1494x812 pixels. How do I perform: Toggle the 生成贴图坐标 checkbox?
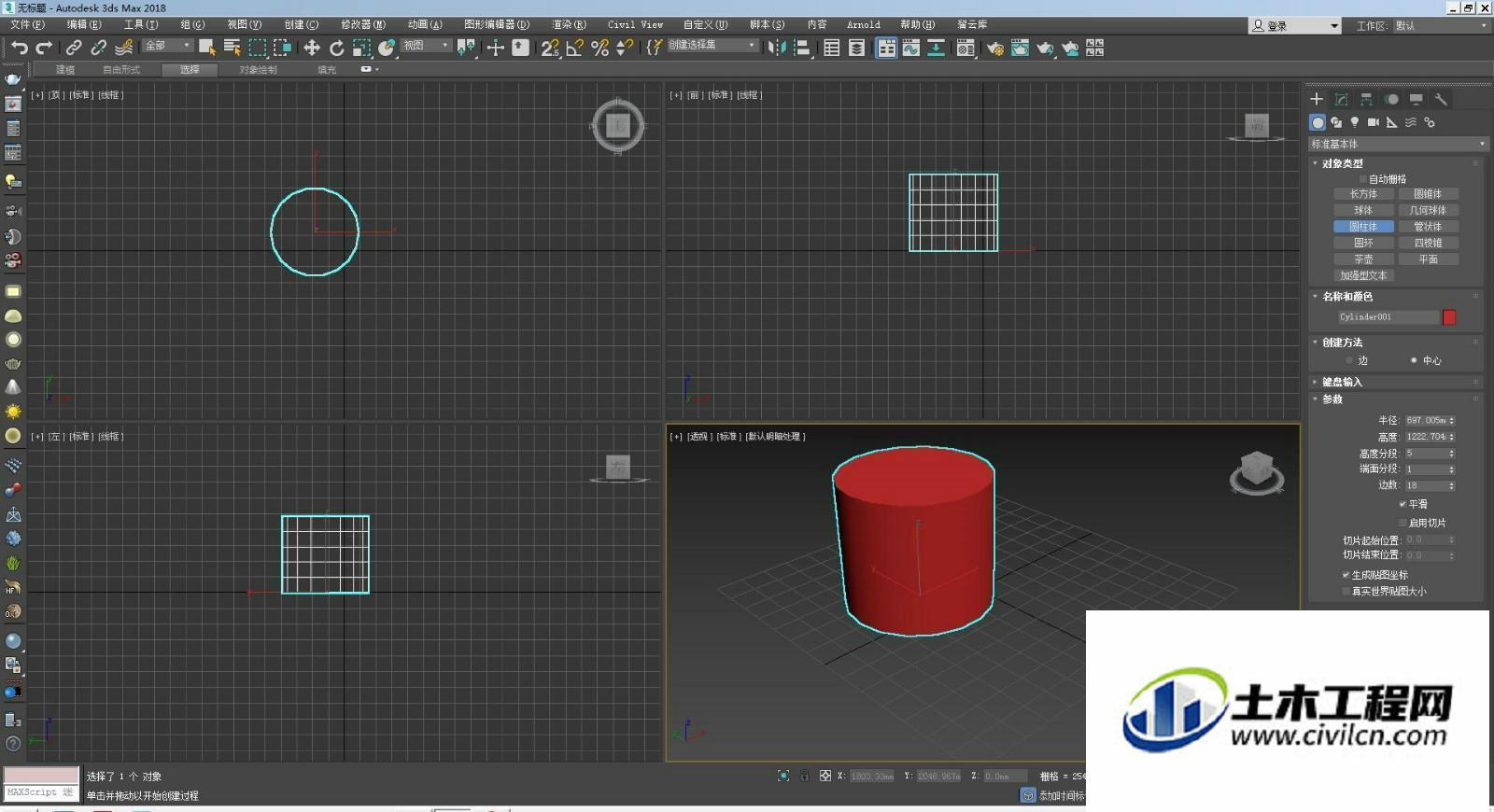pos(1346,575)
